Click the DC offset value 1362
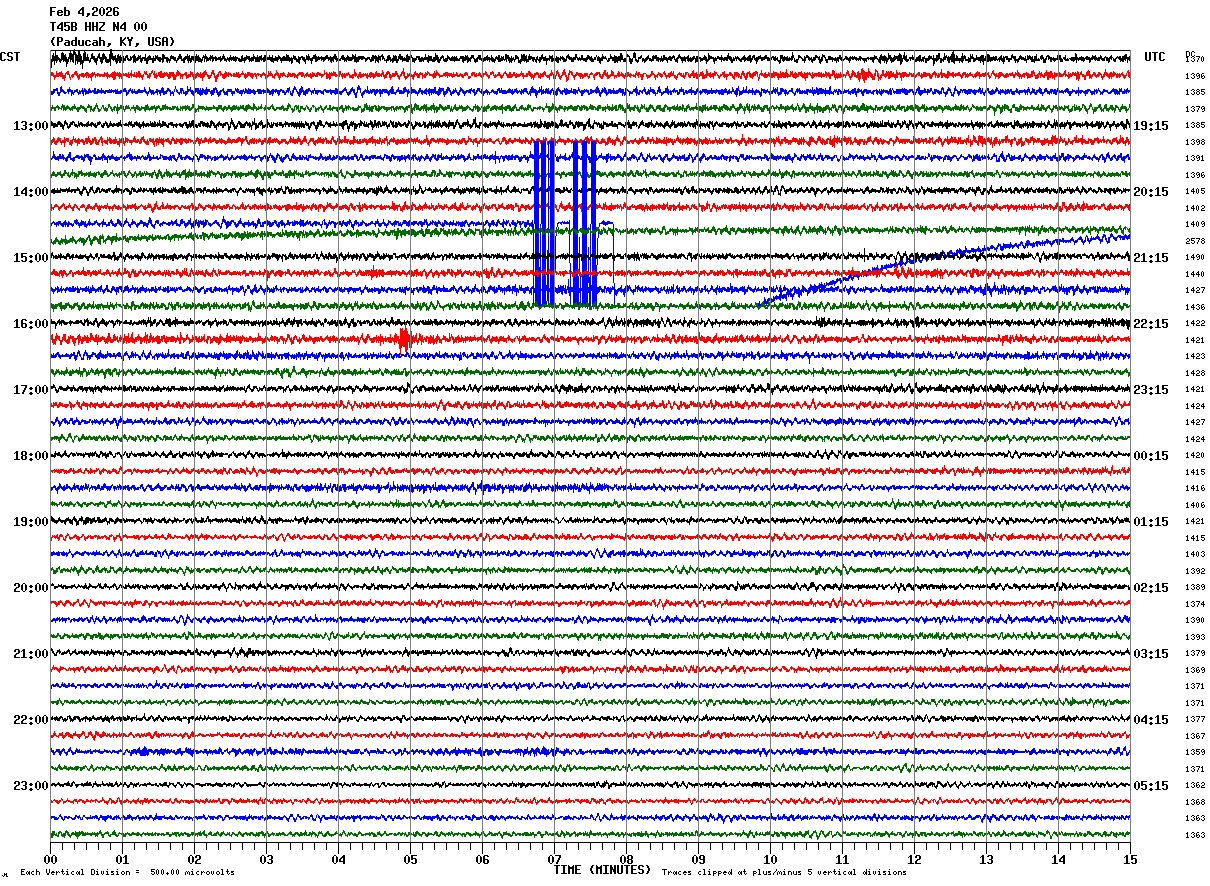 (x=1195, y=786)
